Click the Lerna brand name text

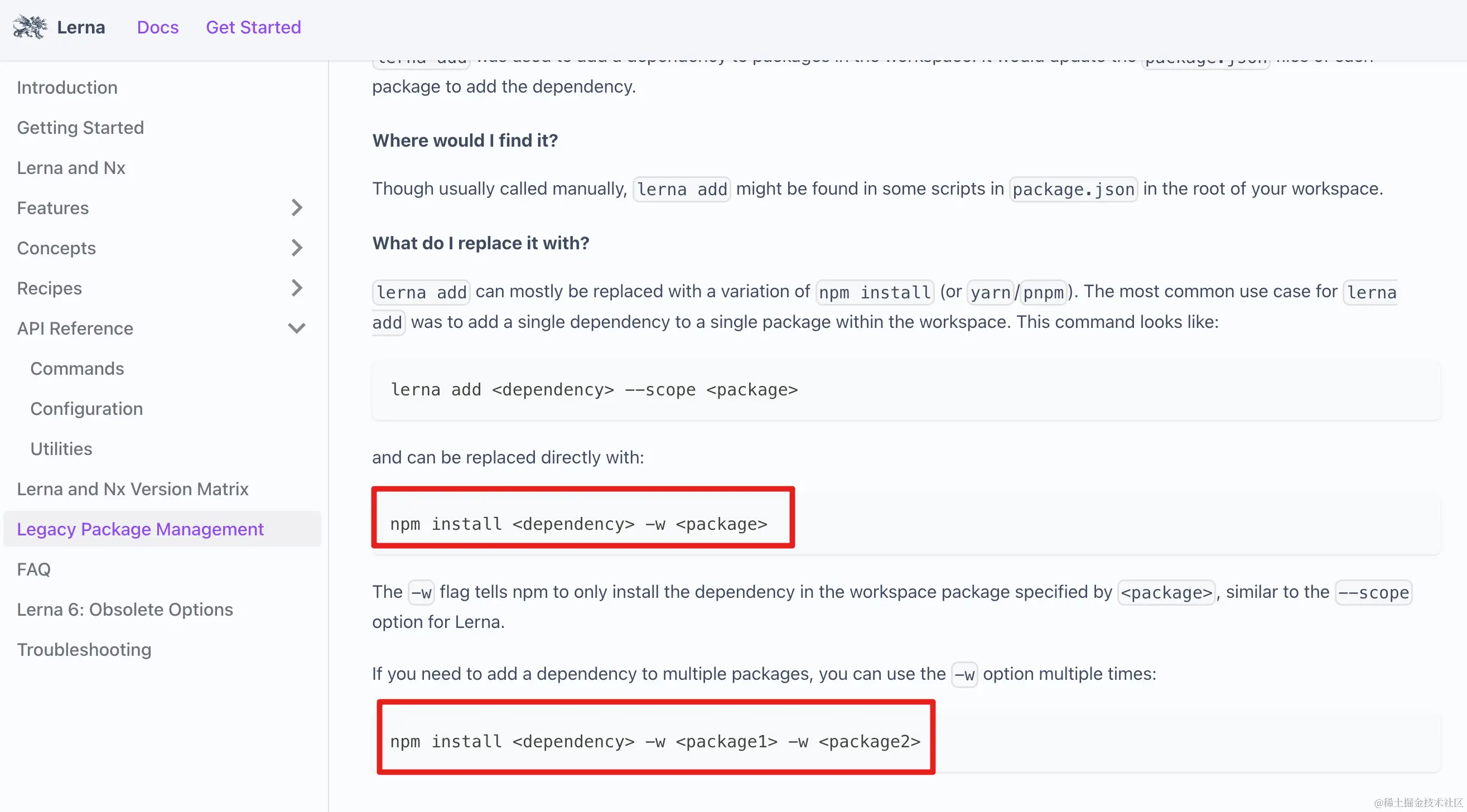81,27
